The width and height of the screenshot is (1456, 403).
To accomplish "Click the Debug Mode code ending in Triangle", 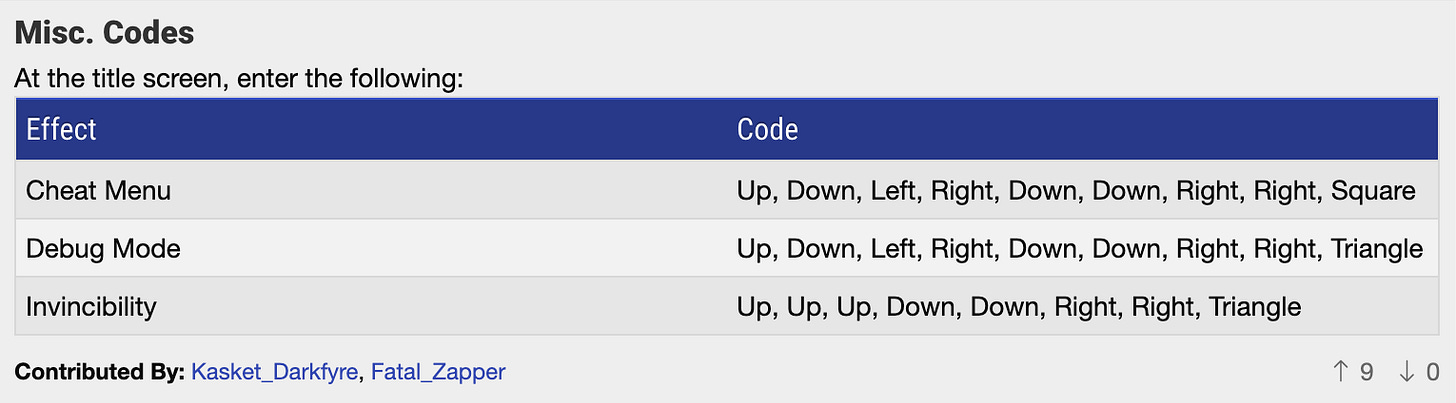I will [x=1080, y=248].
